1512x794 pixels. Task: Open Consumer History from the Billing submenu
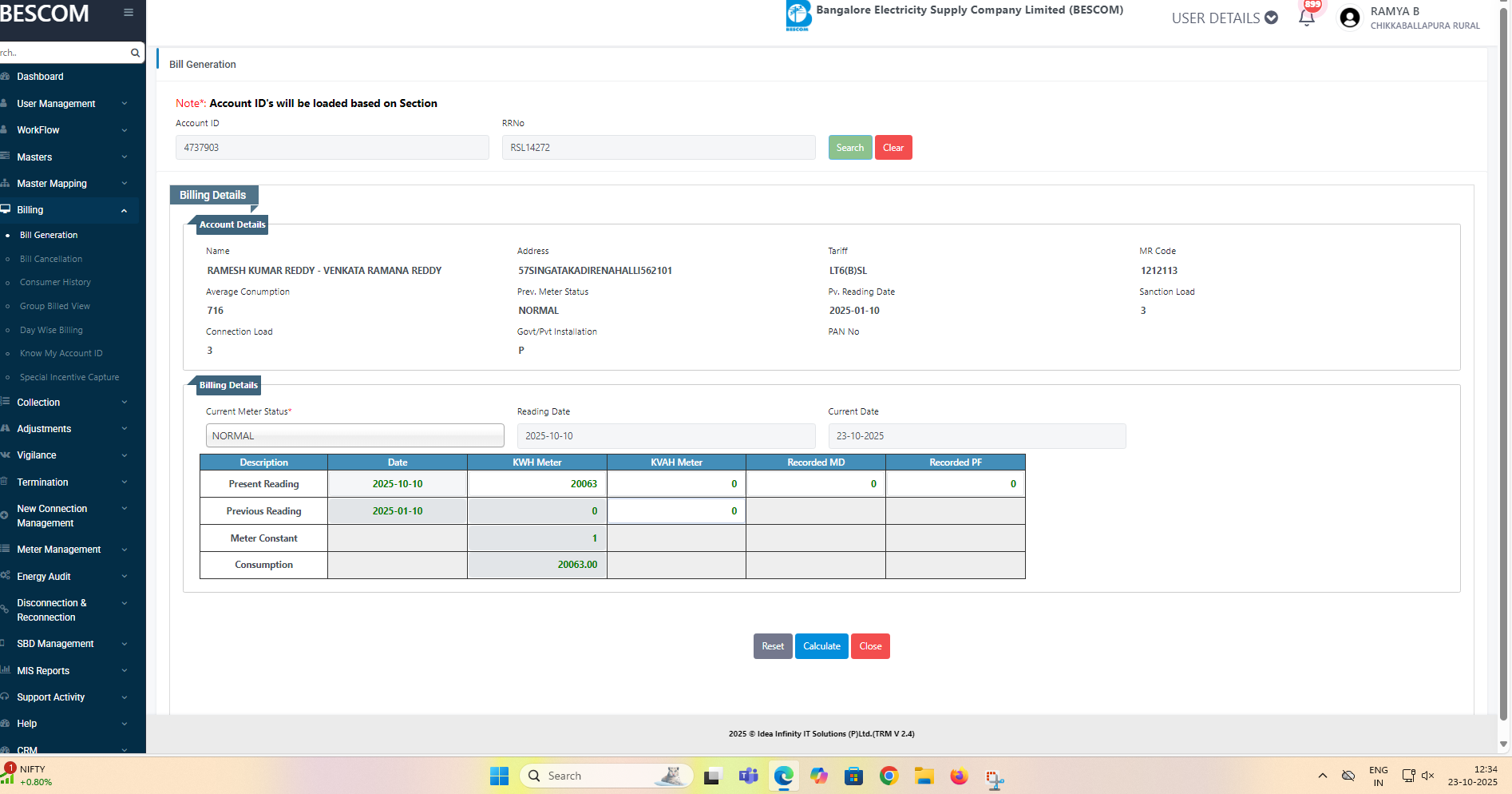tap(55, 283)
